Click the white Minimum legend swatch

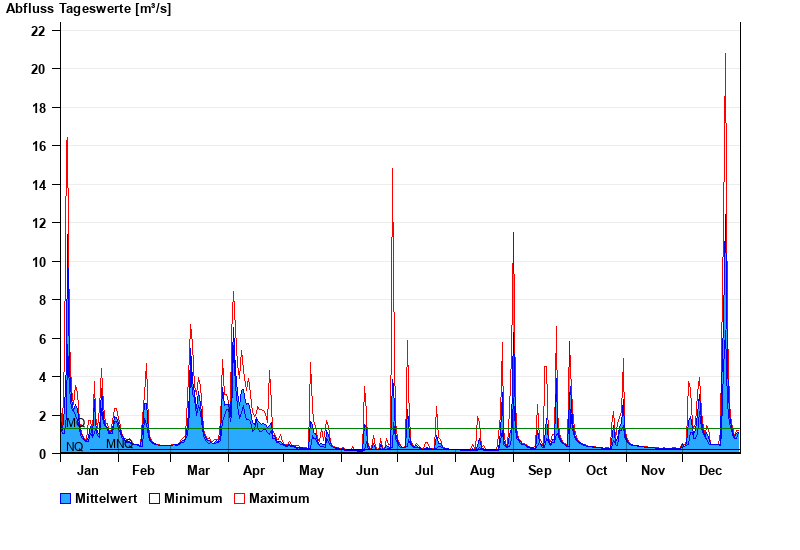click(155, 498)
